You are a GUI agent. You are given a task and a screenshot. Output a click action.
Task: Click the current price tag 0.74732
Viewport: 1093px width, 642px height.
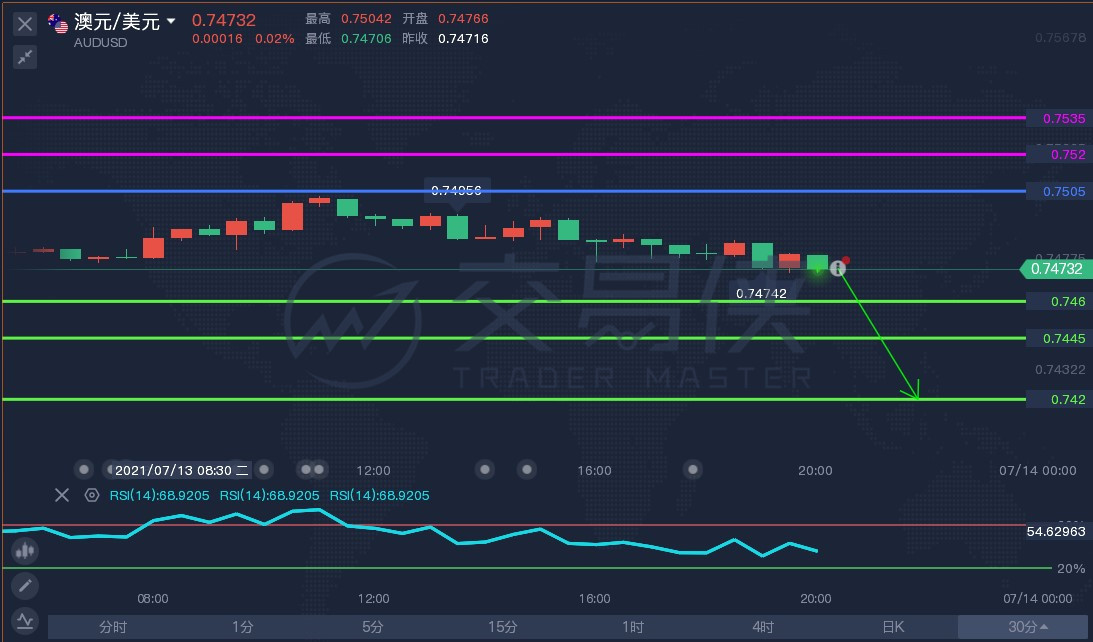(x=1056, y=268)
